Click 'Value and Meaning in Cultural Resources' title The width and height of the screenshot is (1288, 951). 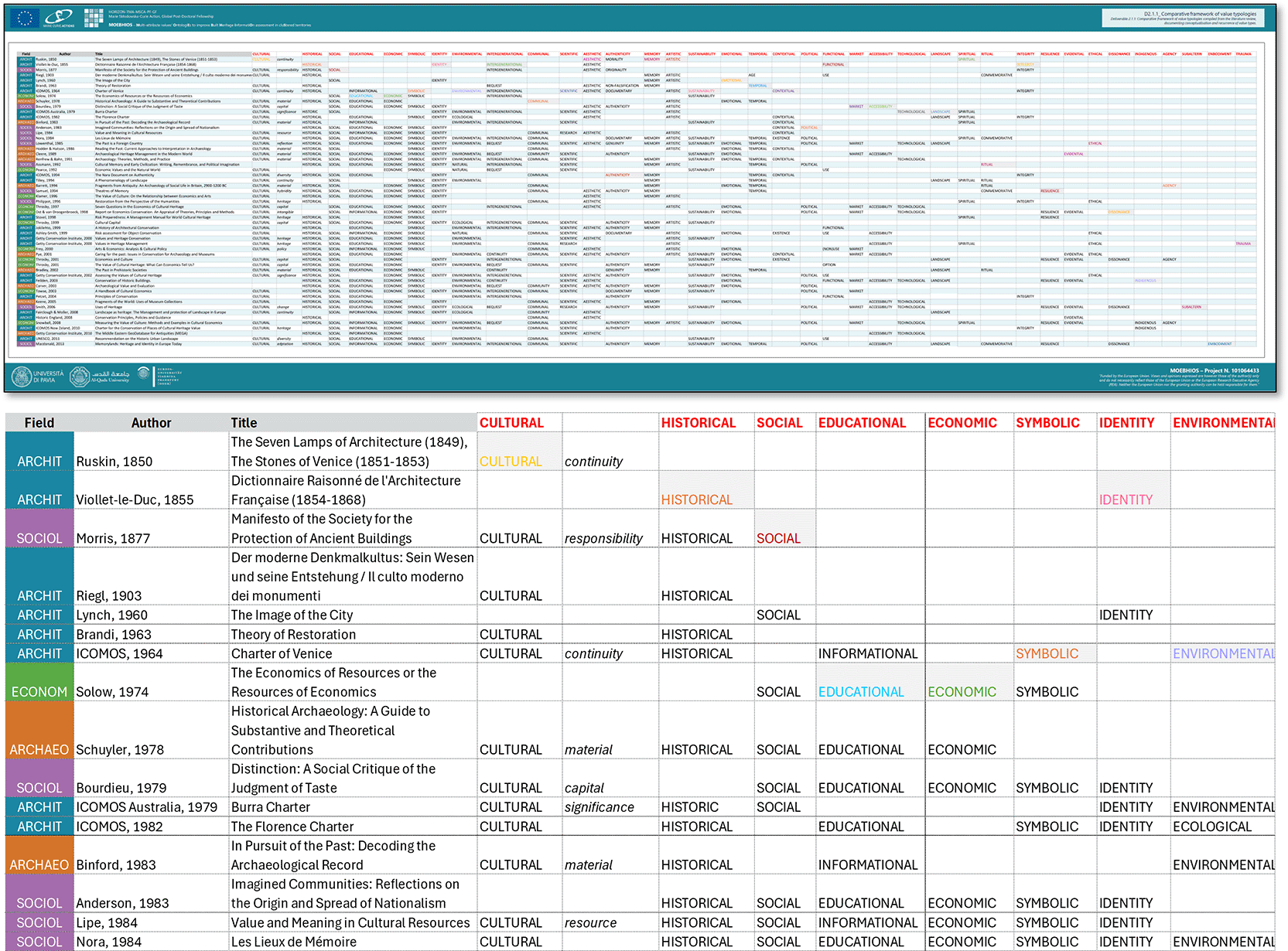(x=350, y=922)
